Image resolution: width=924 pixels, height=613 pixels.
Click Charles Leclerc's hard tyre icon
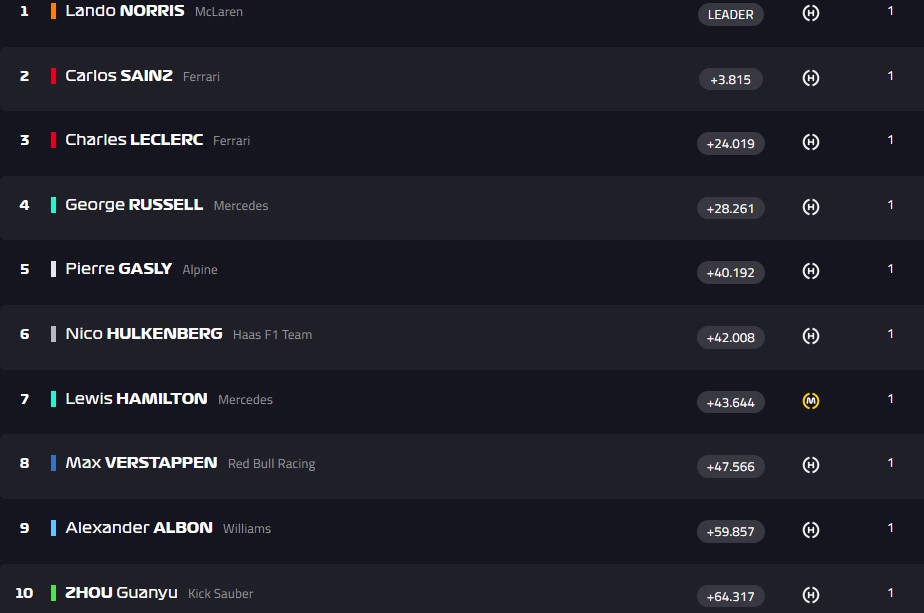[811, 142]
